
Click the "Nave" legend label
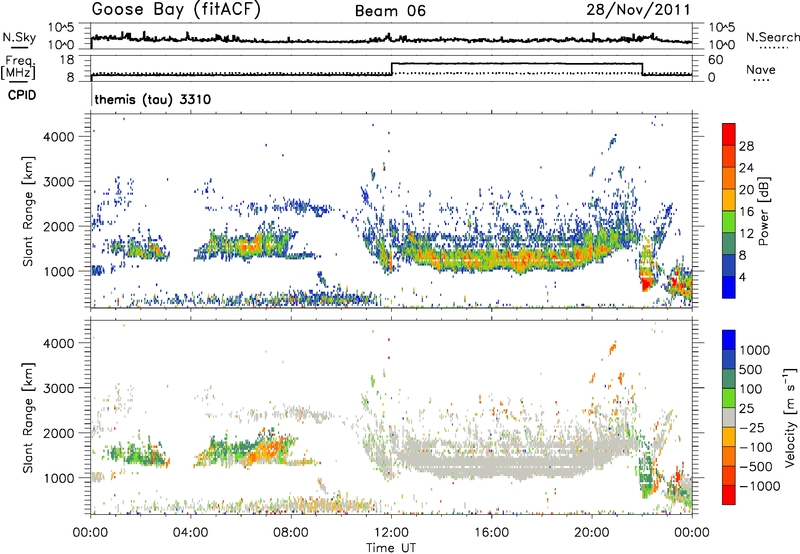761,69
